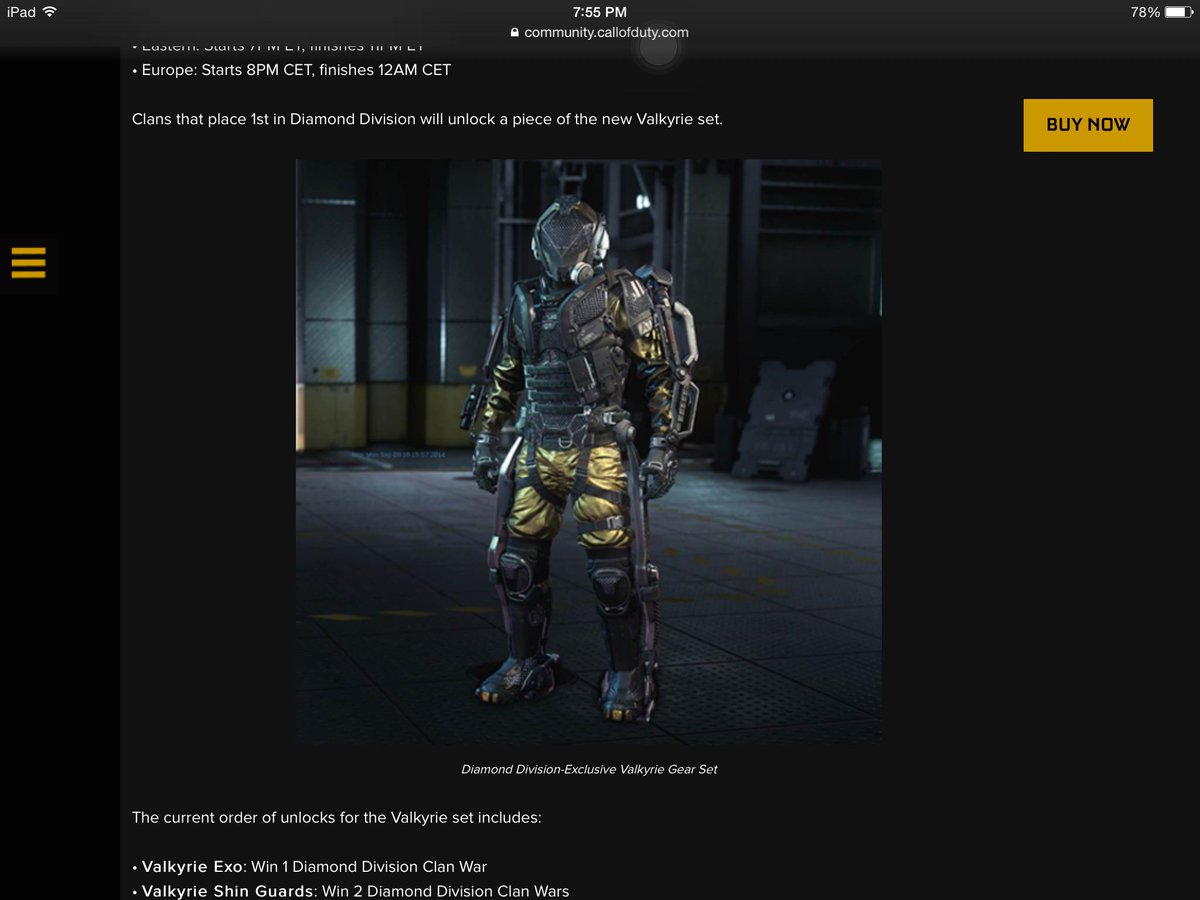Tap the 7:55 PM clock
Screen dimensions: 1200x900
pyautogui.click(x=600, y=12)
